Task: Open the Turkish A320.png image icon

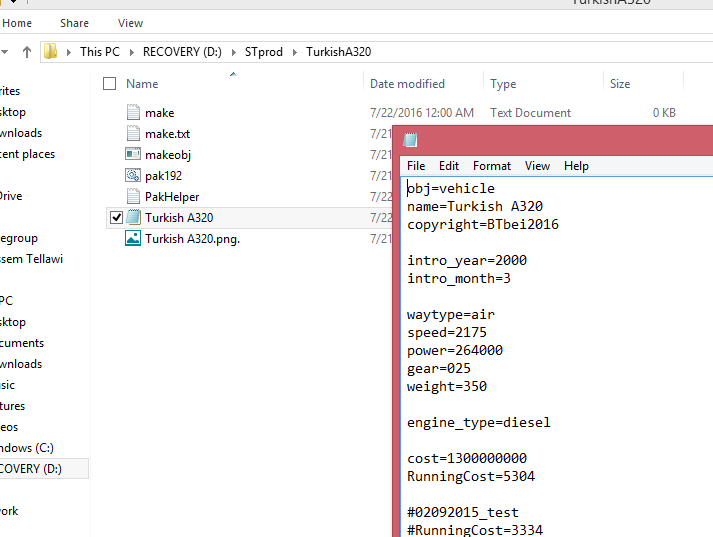Action: pyautogui.click(x=134, y=239)
